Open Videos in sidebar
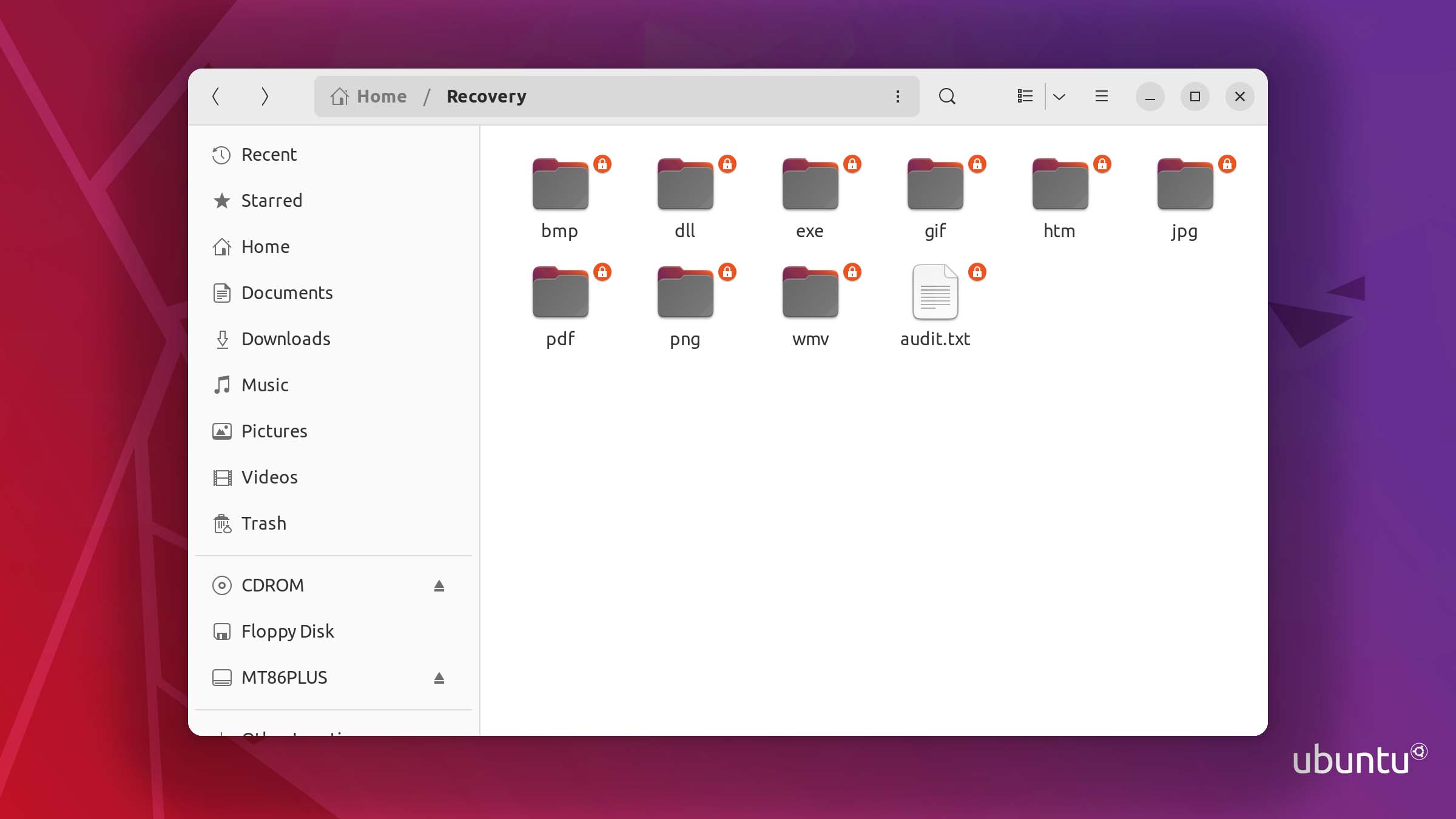Viewport: 1456px width, 819px height. pyautogui.click(x=334, y=477)
